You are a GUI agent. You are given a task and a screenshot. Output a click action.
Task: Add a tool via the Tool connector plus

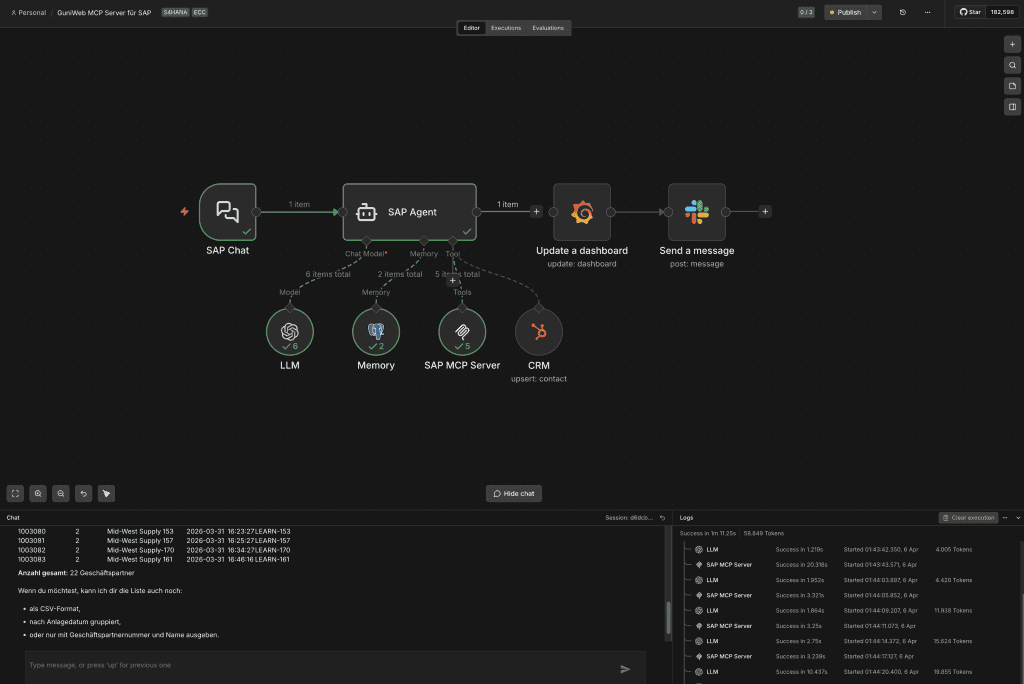[453, 281]
